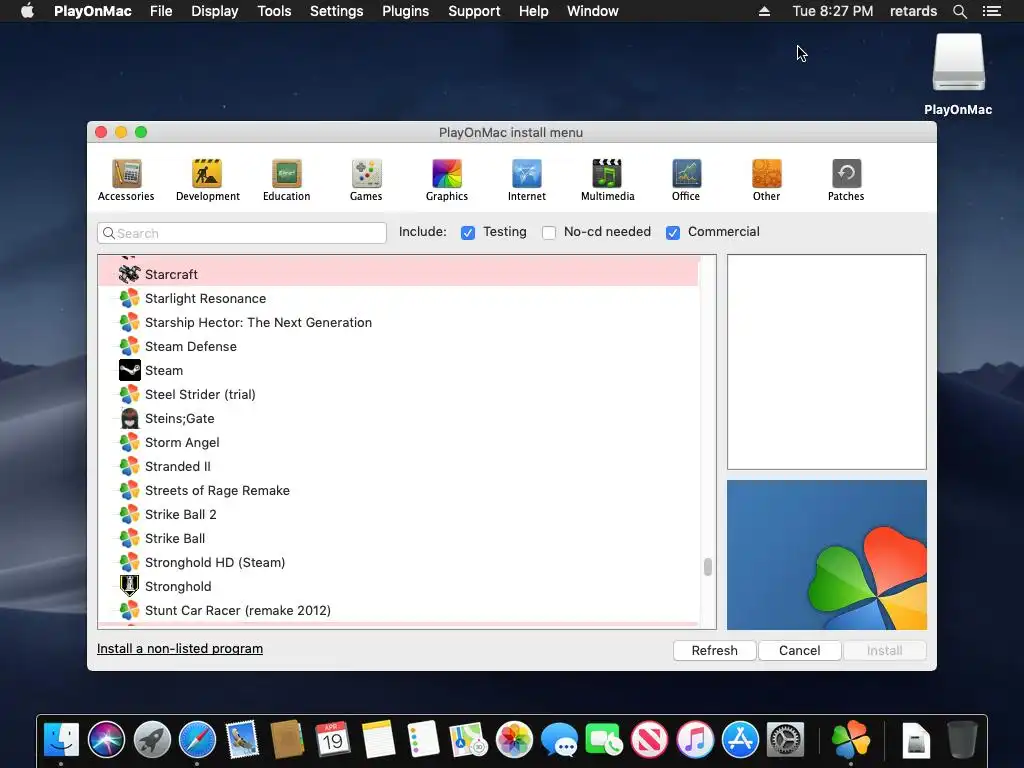Open the Education category
The height and width of the screenshot is (768, 1024).
(x=287, y=180)
